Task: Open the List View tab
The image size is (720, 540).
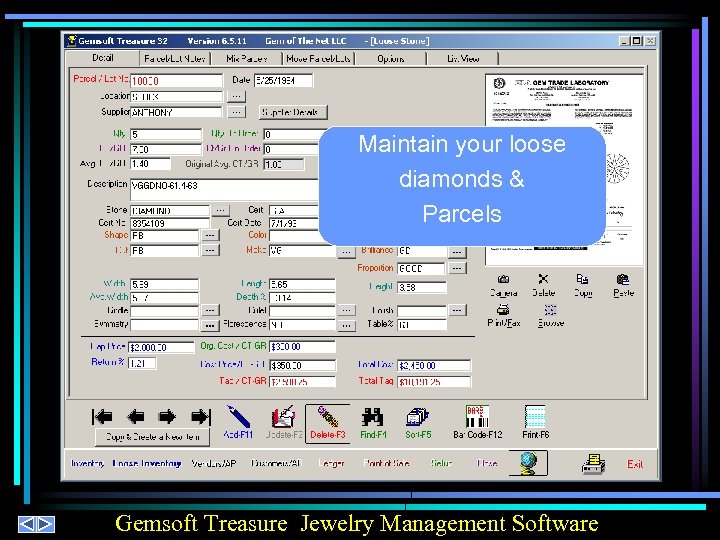Action: (463, 59)
